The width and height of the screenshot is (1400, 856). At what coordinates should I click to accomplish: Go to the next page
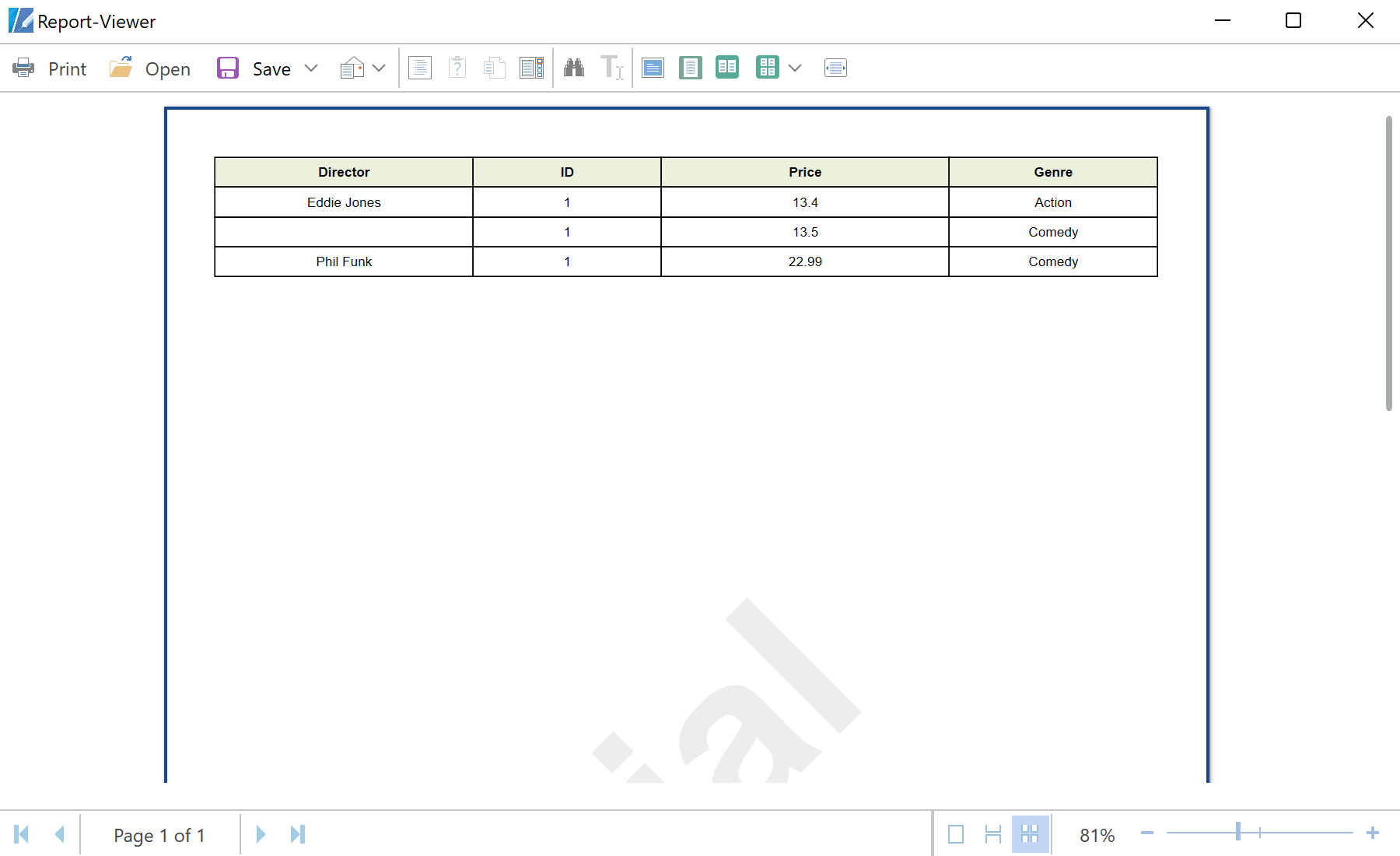261,834
